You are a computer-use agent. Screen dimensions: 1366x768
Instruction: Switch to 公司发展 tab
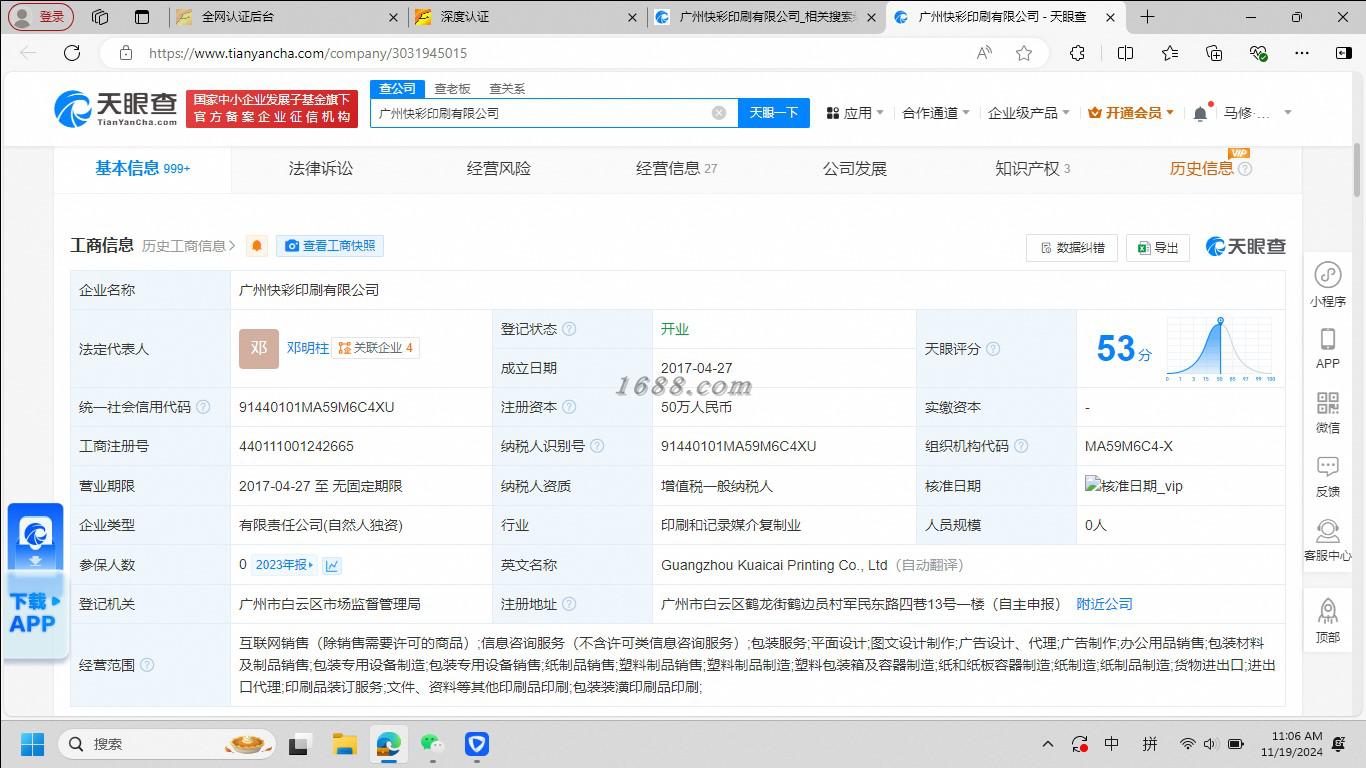(x=855, y=168)
